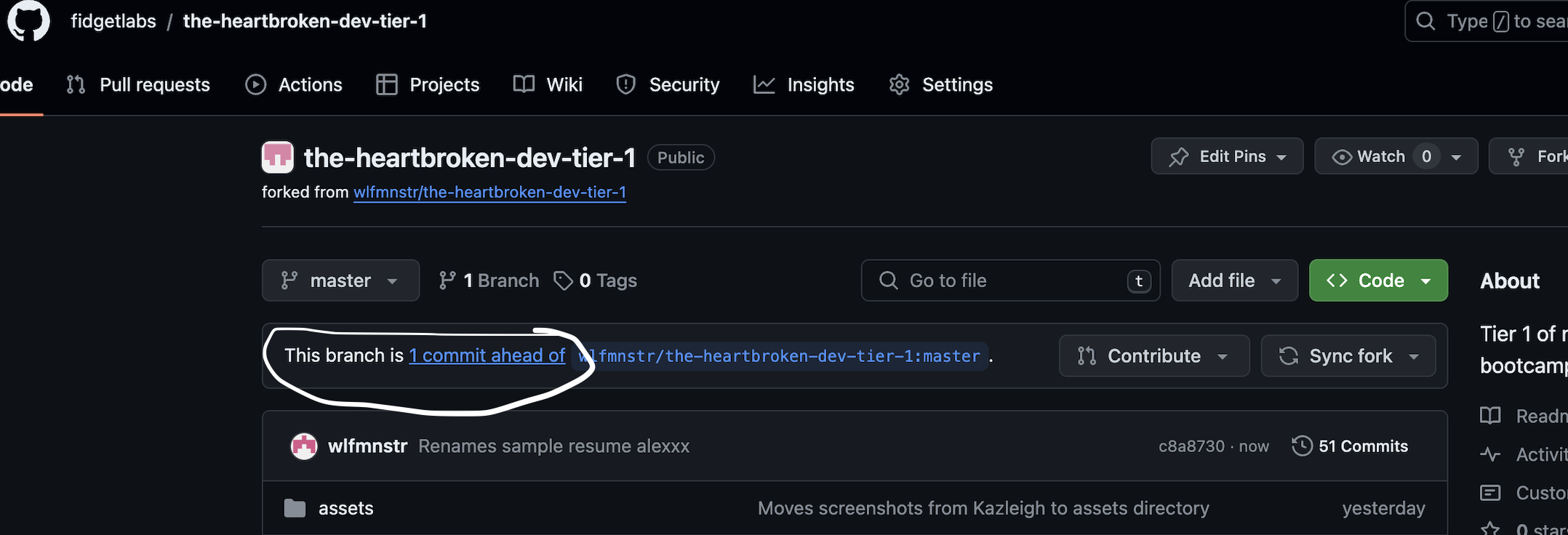Click the git branch icon in master selector
Image resolution: width=1568 pixels, height=535 pixels.
coord(289,281)
